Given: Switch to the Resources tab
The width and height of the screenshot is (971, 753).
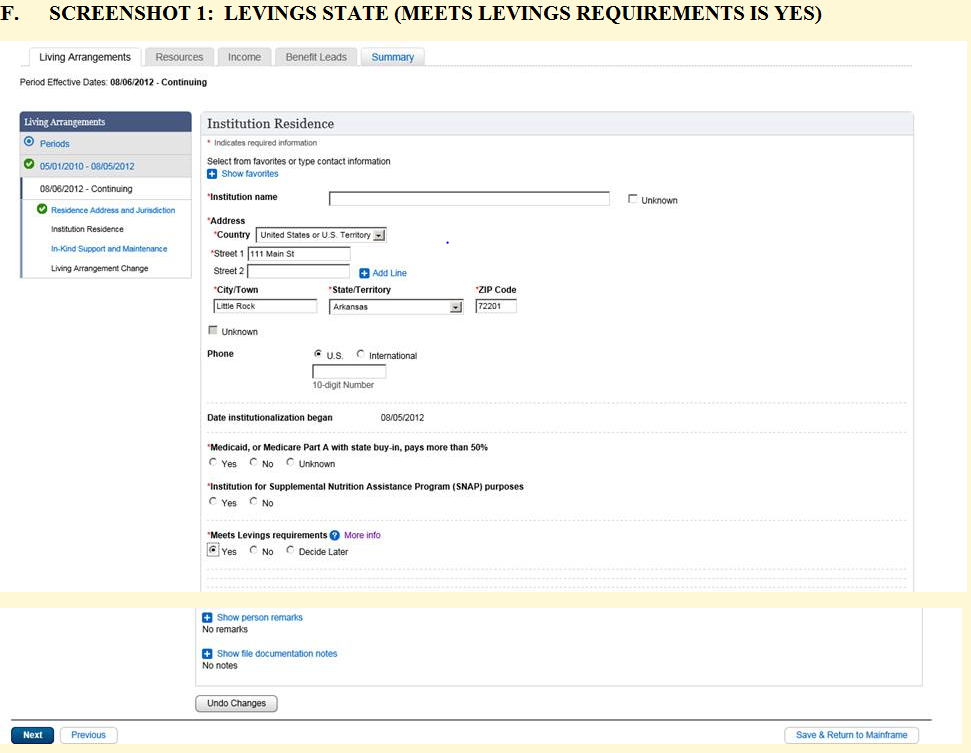Looking at the screenshot, I should click(x=179, y=57).
